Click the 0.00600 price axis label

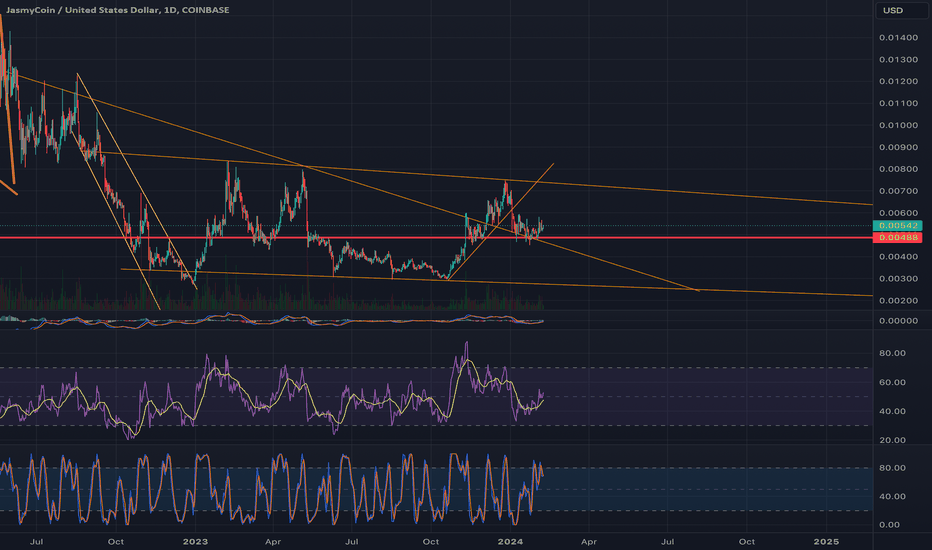click(898, 213)
